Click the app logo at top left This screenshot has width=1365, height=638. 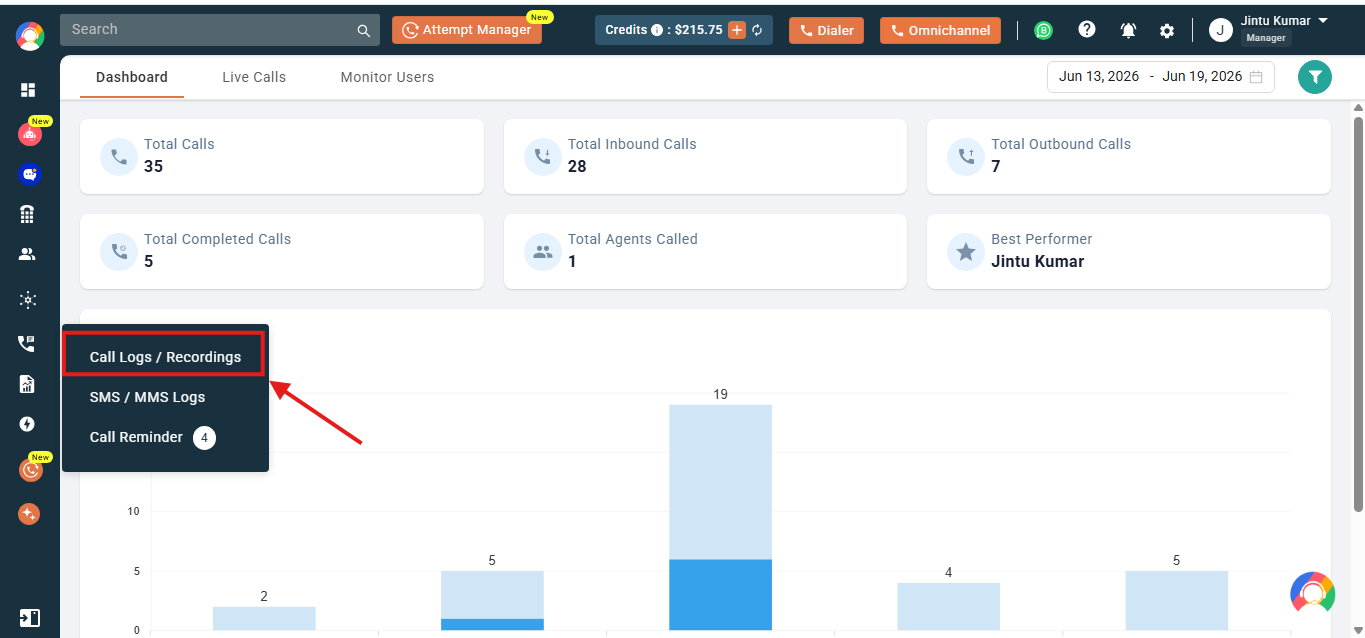pos(30,37)
